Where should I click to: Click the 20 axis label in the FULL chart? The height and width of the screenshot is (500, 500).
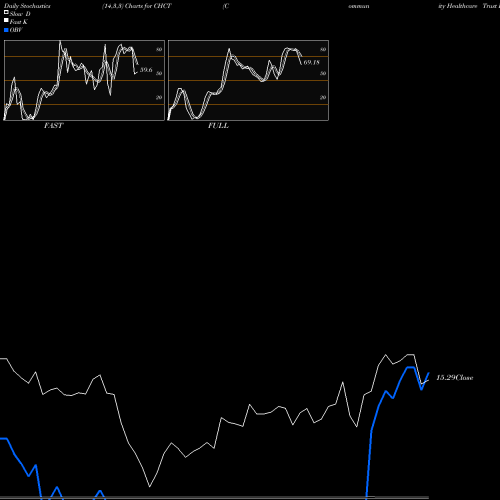(323, 97)
